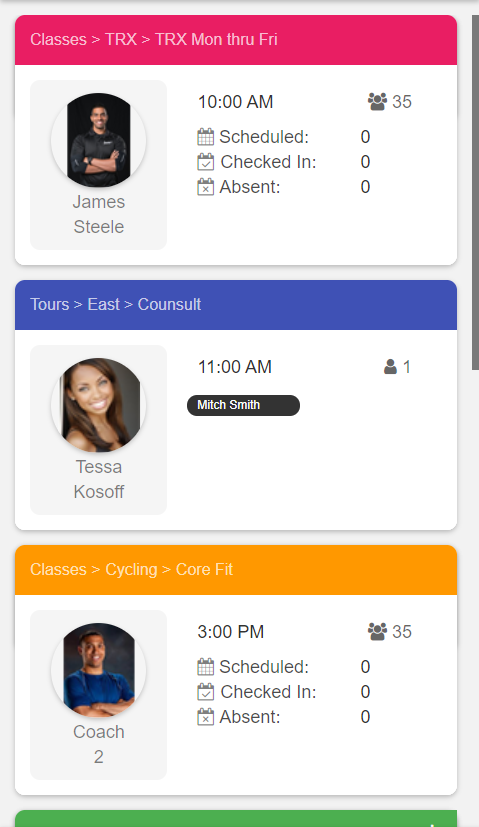Click Checked In icon in TRX card
Screen dimensions: 479x827
point(206,162)
